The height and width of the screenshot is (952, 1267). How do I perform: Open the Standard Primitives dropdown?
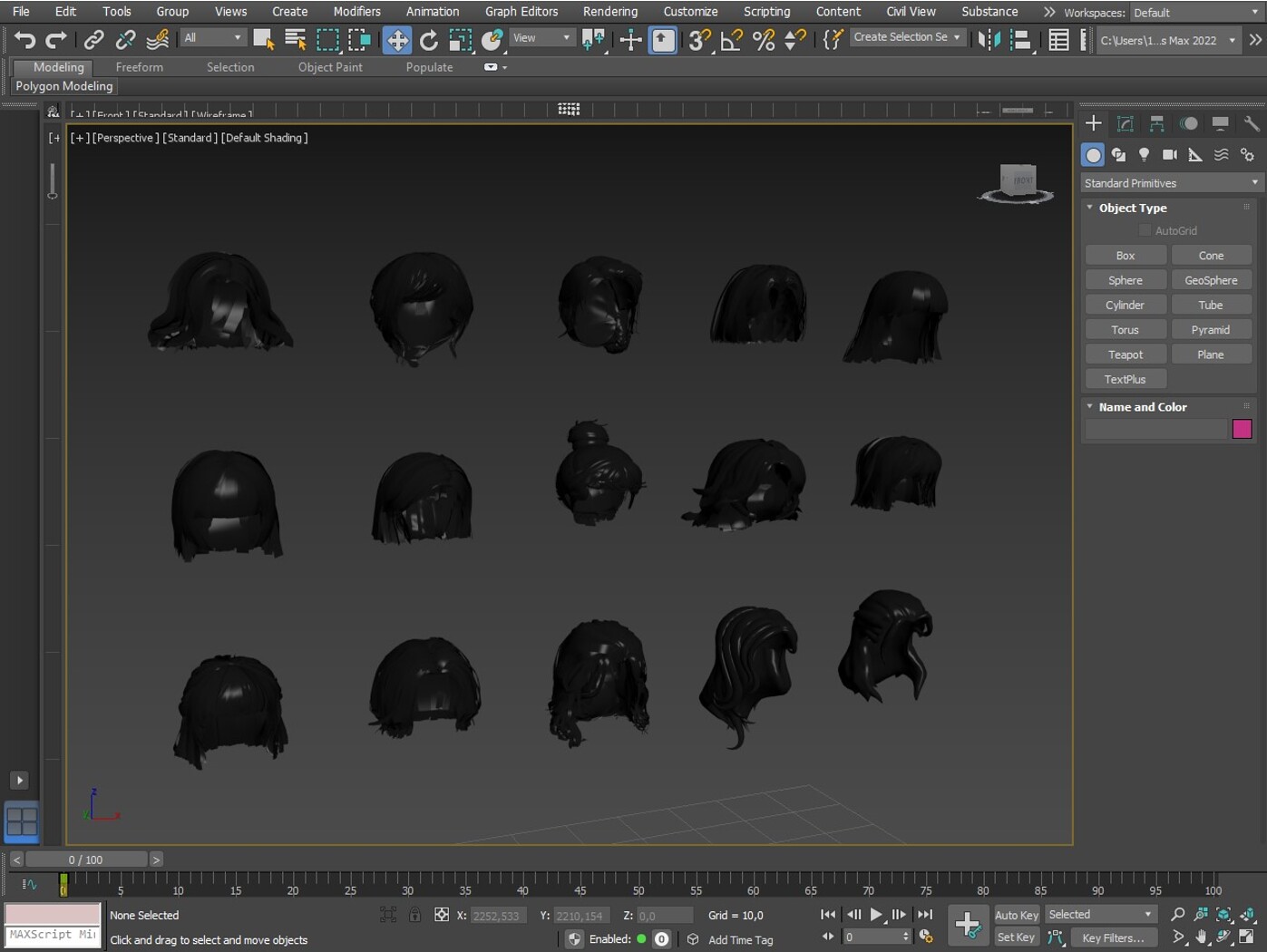pyautogui.click(x=1170, y=183)
